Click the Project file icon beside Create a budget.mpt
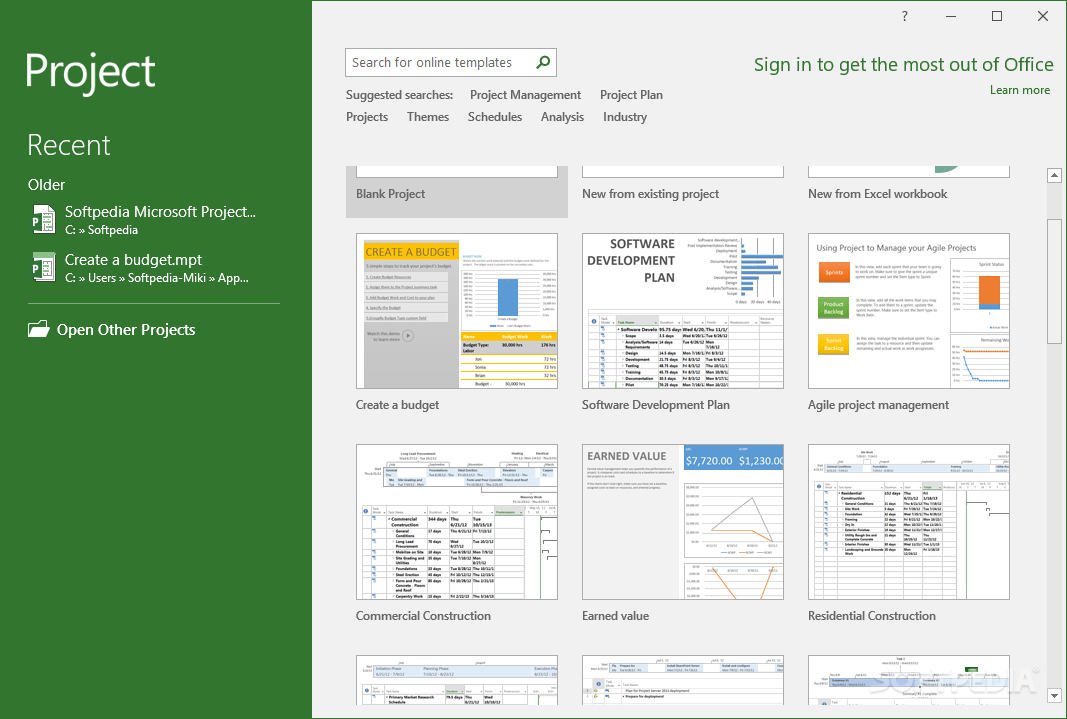Screen dimensions: 1067x719 (42, 268)
